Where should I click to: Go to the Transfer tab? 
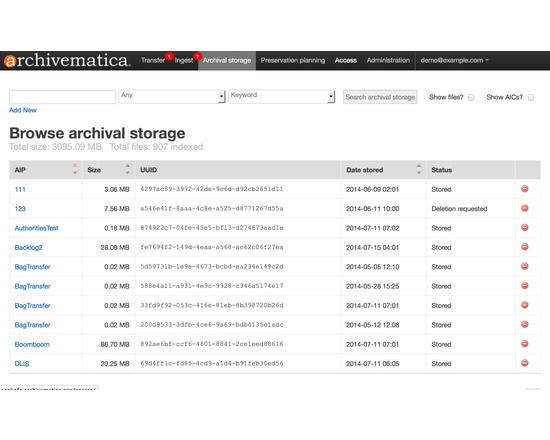153,60
